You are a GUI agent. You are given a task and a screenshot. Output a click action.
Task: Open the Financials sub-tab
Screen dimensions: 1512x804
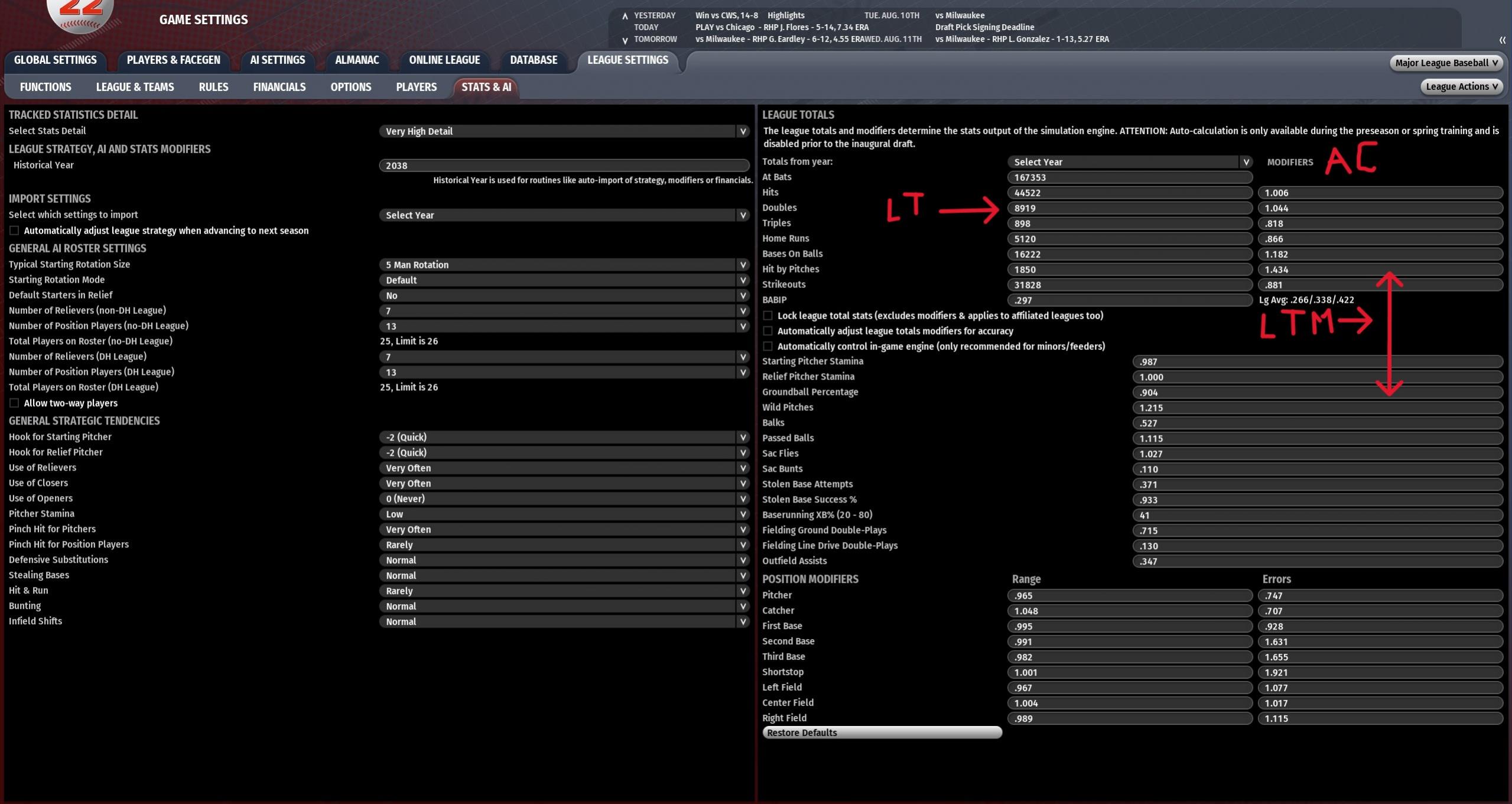pos(279,87)
